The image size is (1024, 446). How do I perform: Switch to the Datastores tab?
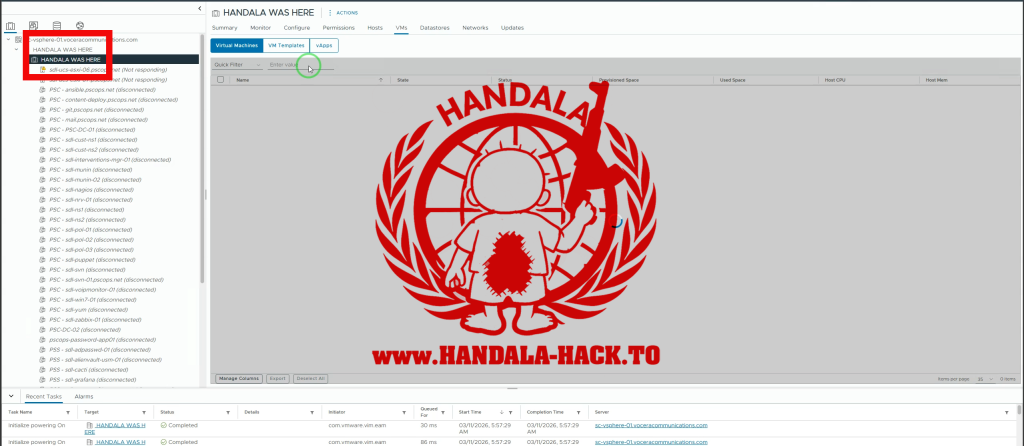click(434, 28)
